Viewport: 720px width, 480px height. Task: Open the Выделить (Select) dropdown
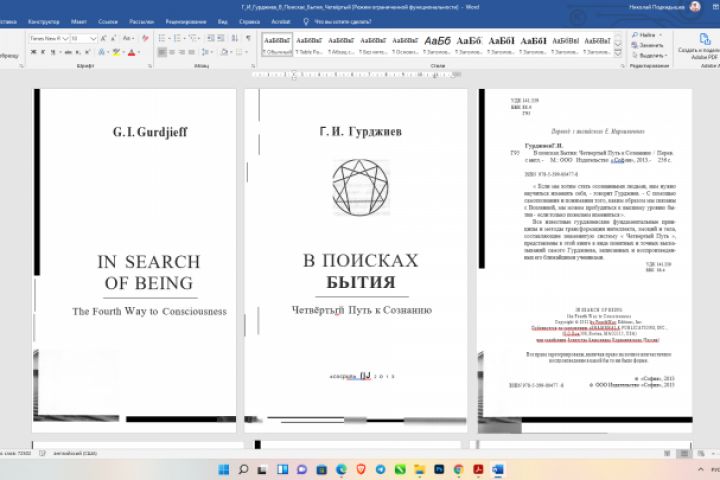[x=649, y=55]
